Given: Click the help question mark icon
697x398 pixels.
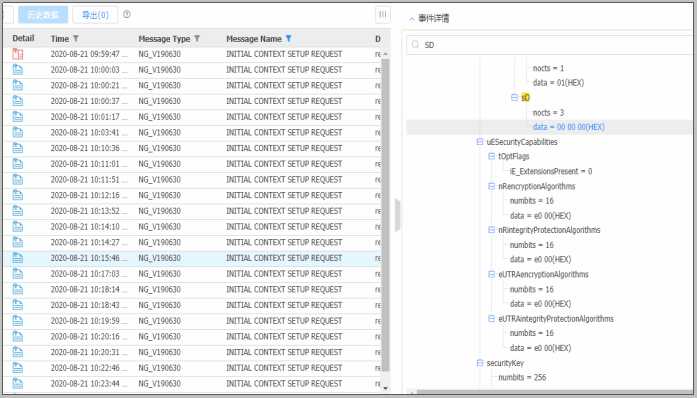Looking at the screenshot, I should [127, 14].
